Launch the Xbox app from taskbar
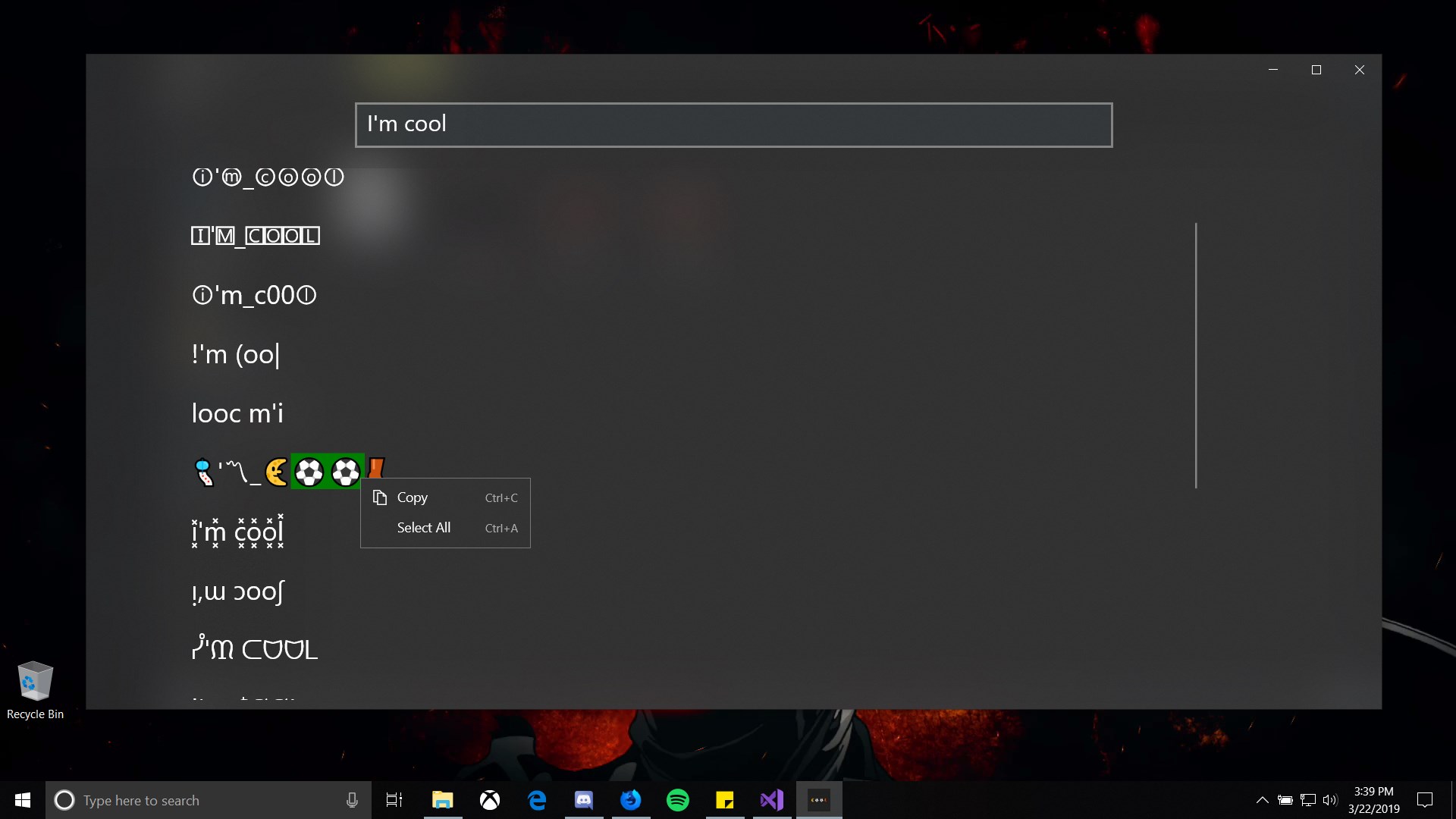Screen dimensions: 1456x819 [490, 800]
